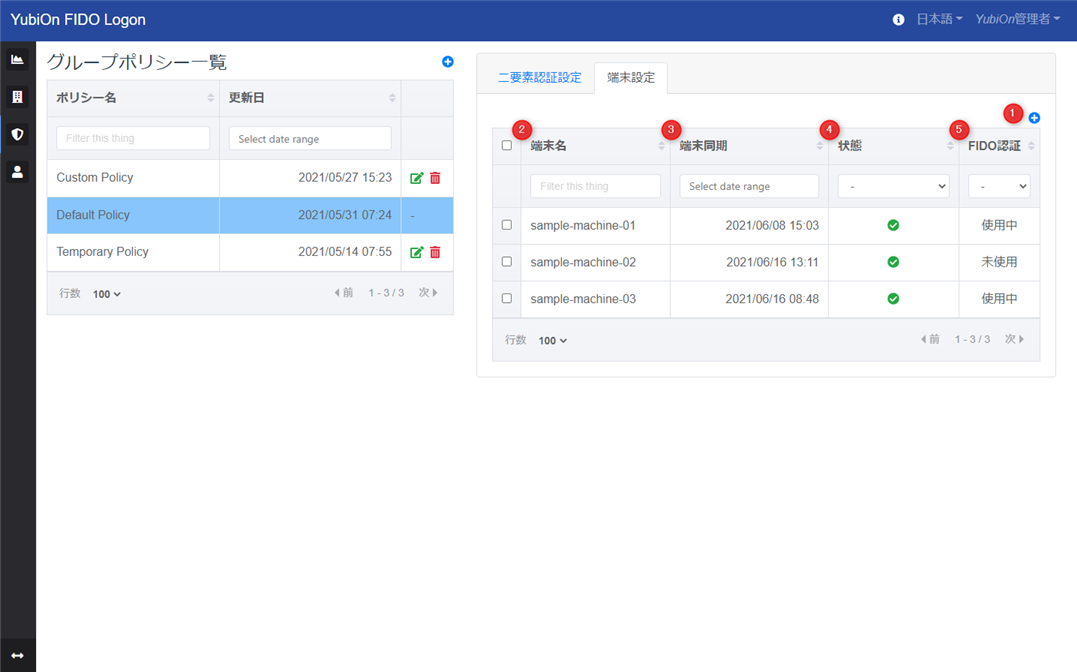Select the 端末設定 tab
This screenshot has width=1077, height=672.
pos(631,78)
